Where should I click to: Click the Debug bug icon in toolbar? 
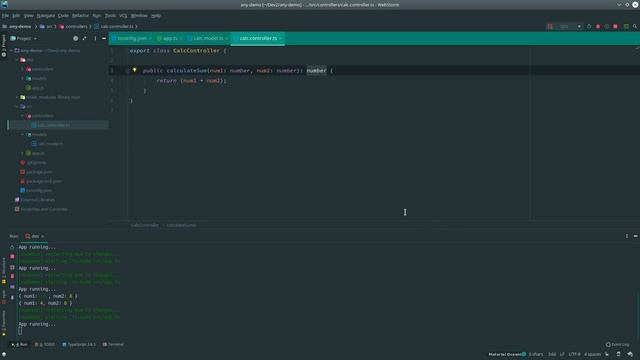[x=598, y=27]
